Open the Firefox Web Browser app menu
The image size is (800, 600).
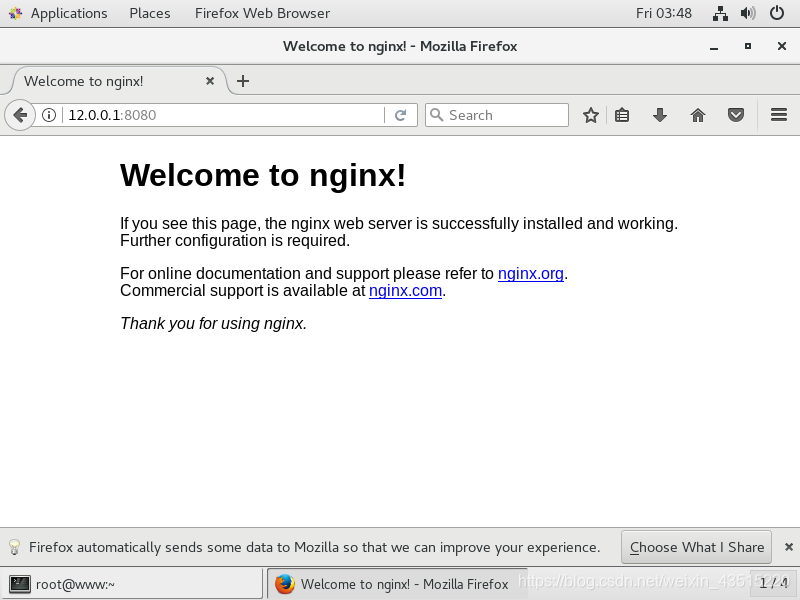click(262, 13)
